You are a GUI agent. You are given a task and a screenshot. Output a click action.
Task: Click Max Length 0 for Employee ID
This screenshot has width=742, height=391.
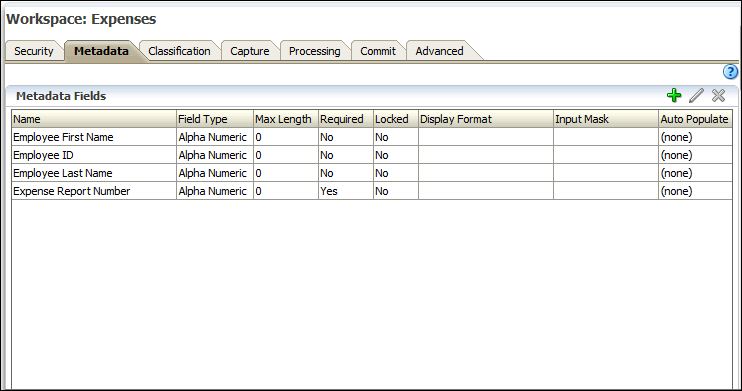(258, 155)
